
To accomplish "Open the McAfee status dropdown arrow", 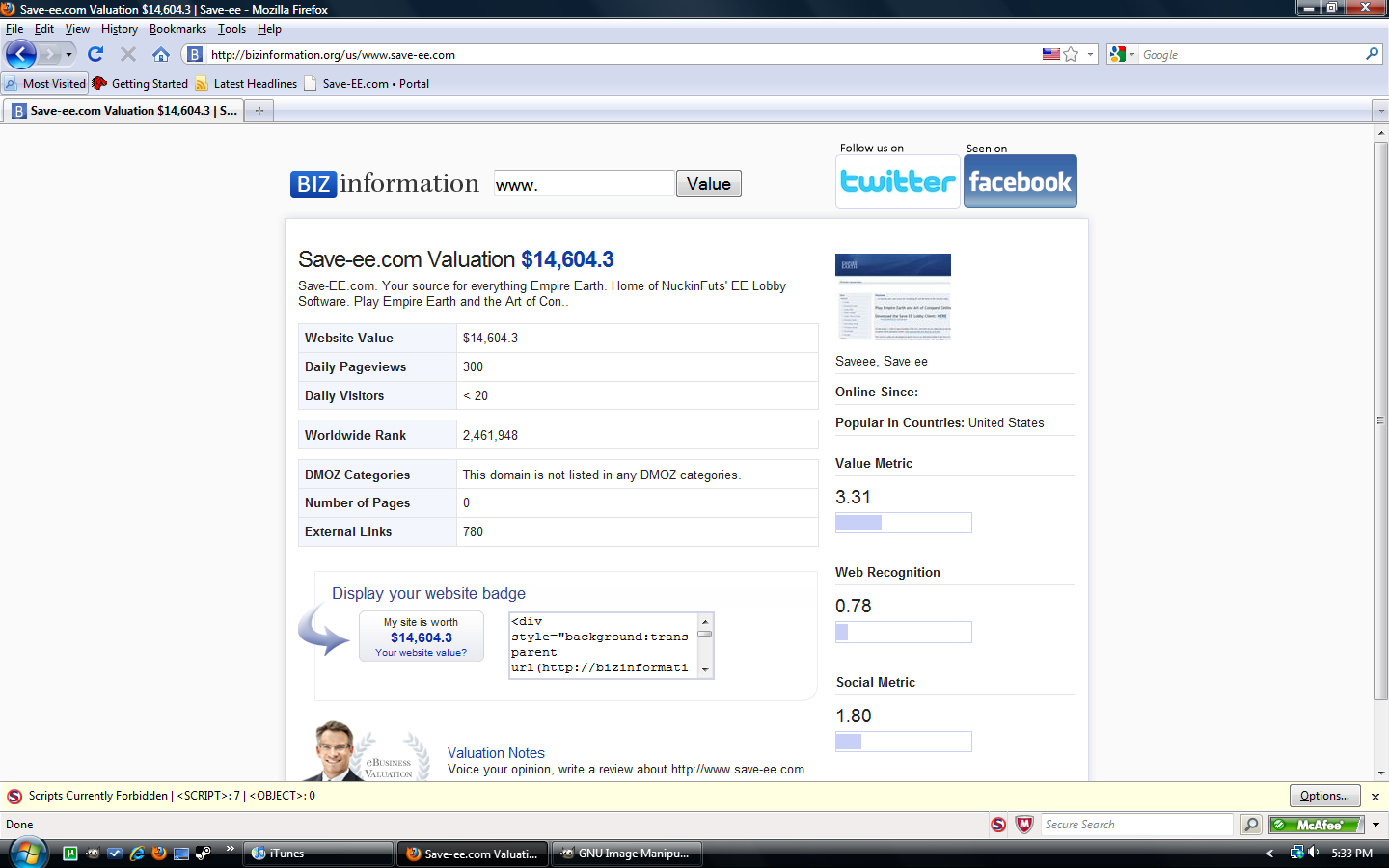I will coord(1375,825).
